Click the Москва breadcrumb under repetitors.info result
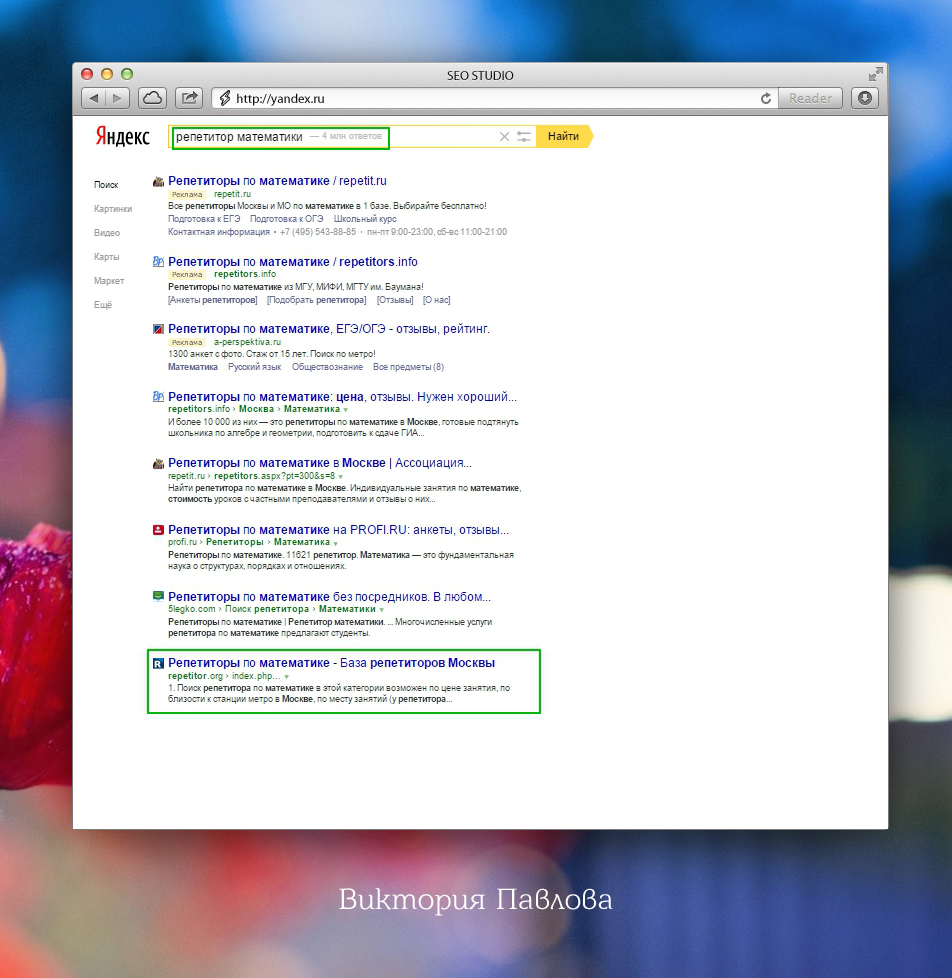 [256, 409]
